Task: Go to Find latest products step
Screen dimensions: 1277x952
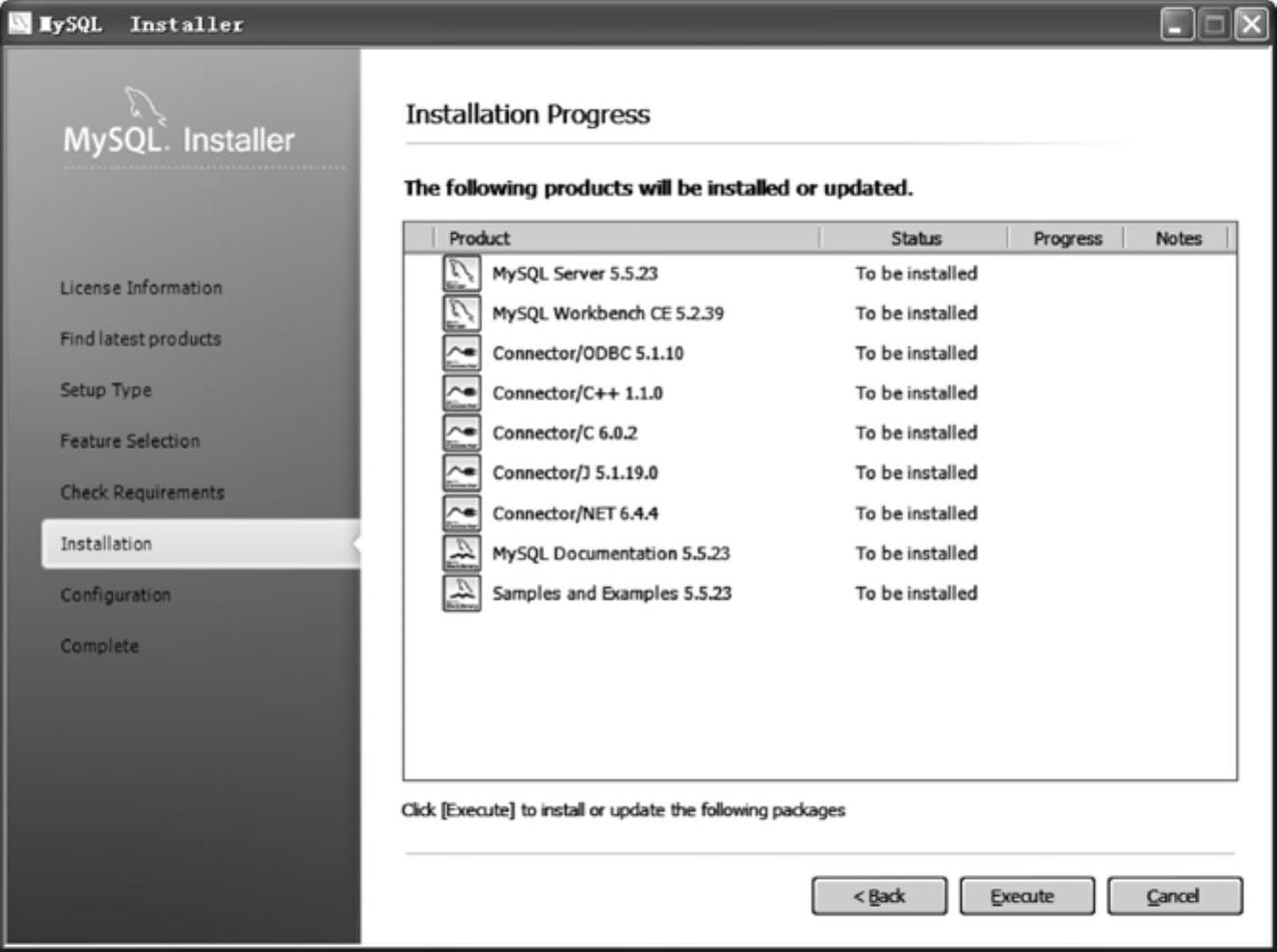Action: [x=141, y=338]
